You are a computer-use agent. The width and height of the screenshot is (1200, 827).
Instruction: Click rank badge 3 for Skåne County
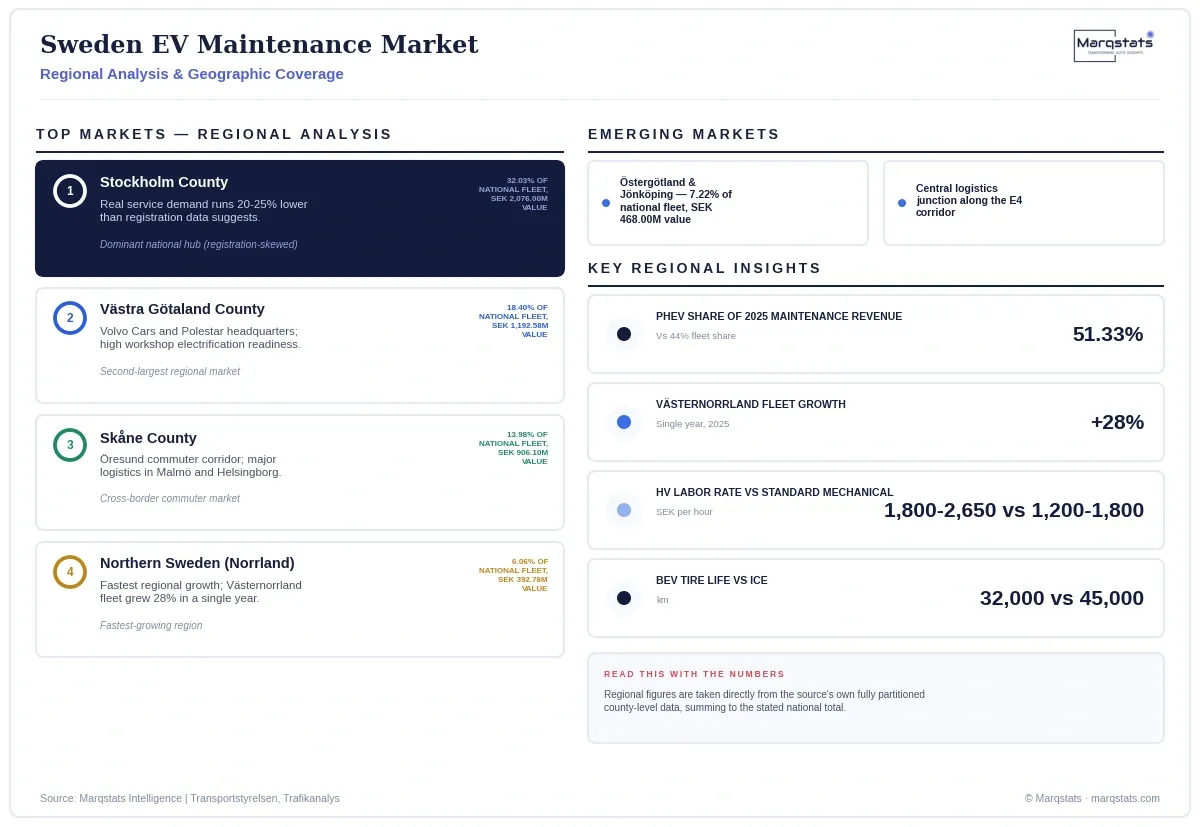[70, 445]
